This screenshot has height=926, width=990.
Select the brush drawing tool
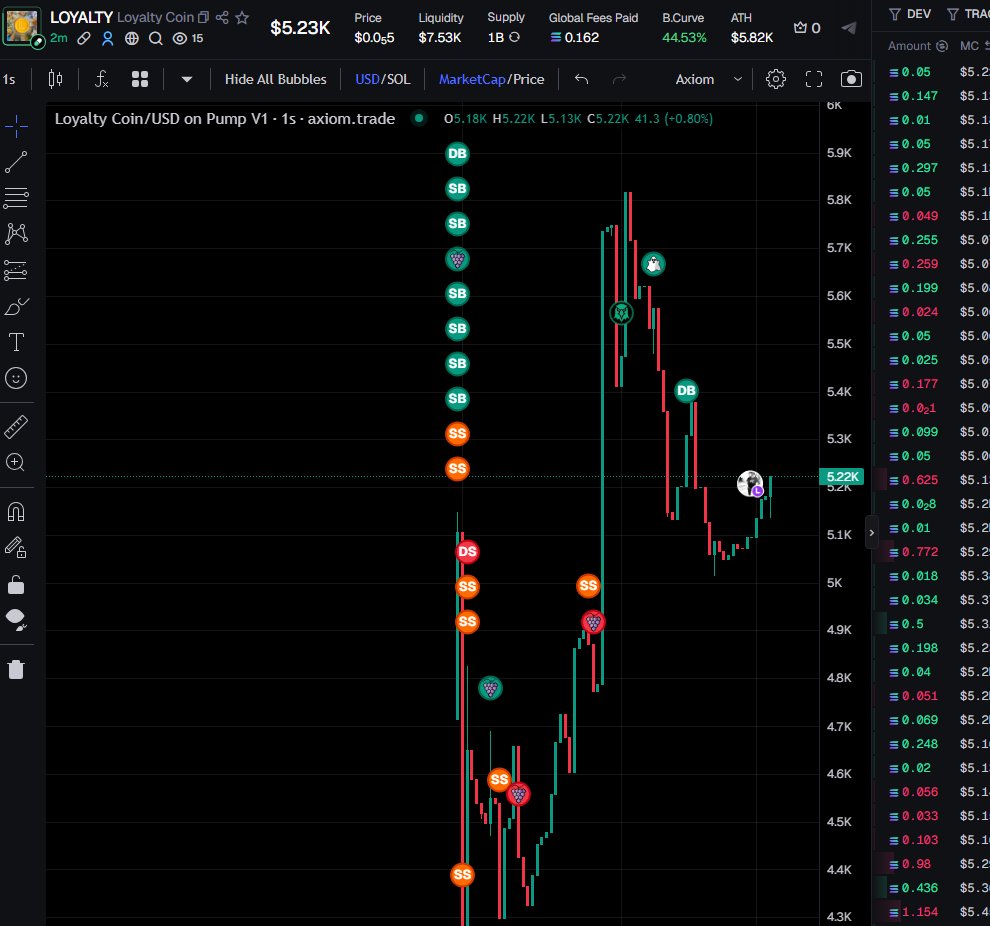[x=16, y=307]
